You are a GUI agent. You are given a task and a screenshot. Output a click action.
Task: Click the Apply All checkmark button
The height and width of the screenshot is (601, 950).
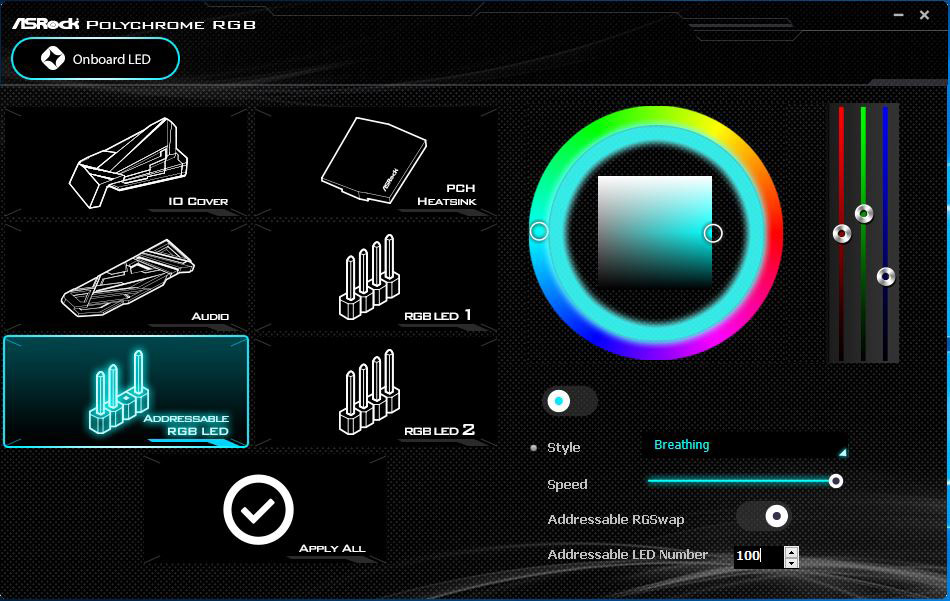[x=264, y=510]
